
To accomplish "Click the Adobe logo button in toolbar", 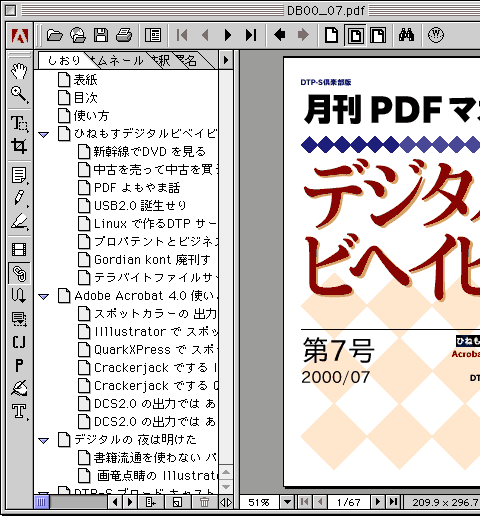I will point(20,35).
